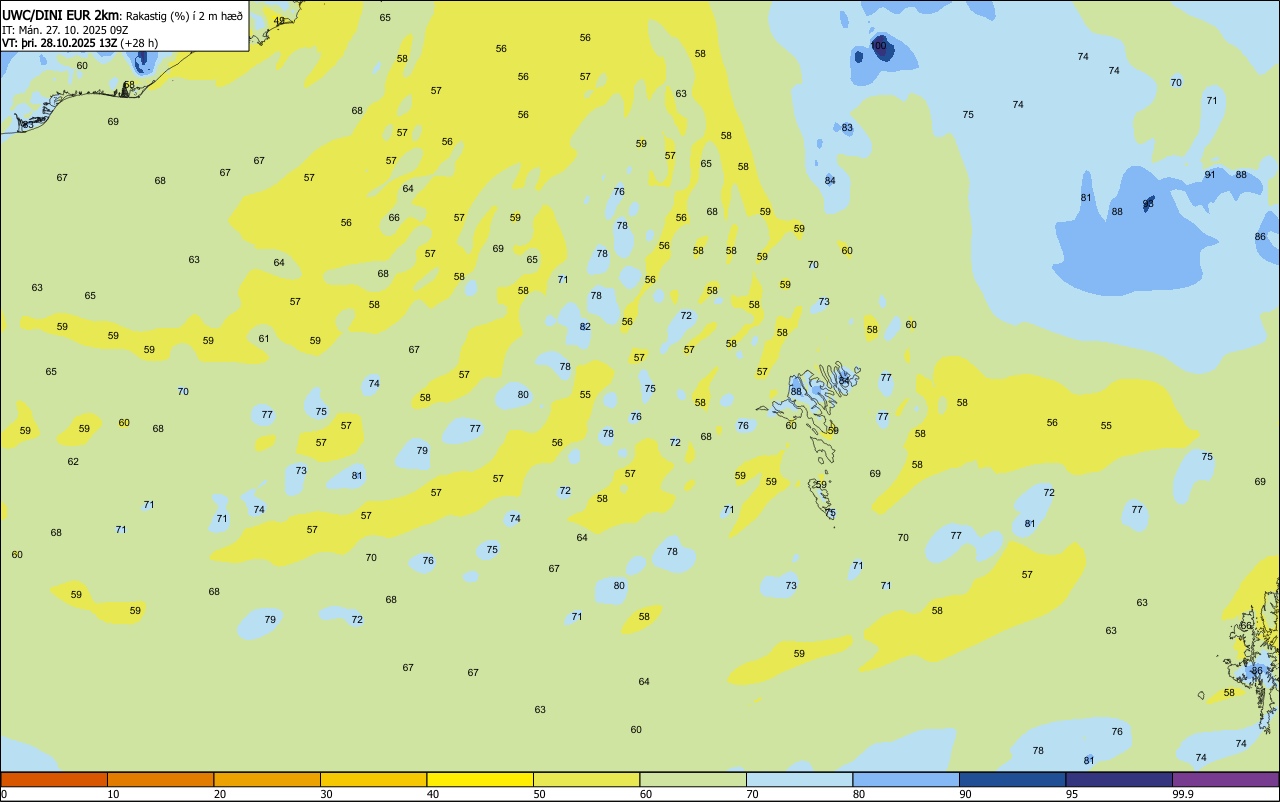Viewport: 1280px width, 802px height.
Task: Click the dark blue 90–95 legend swatch
Action: coord(1012,779)
